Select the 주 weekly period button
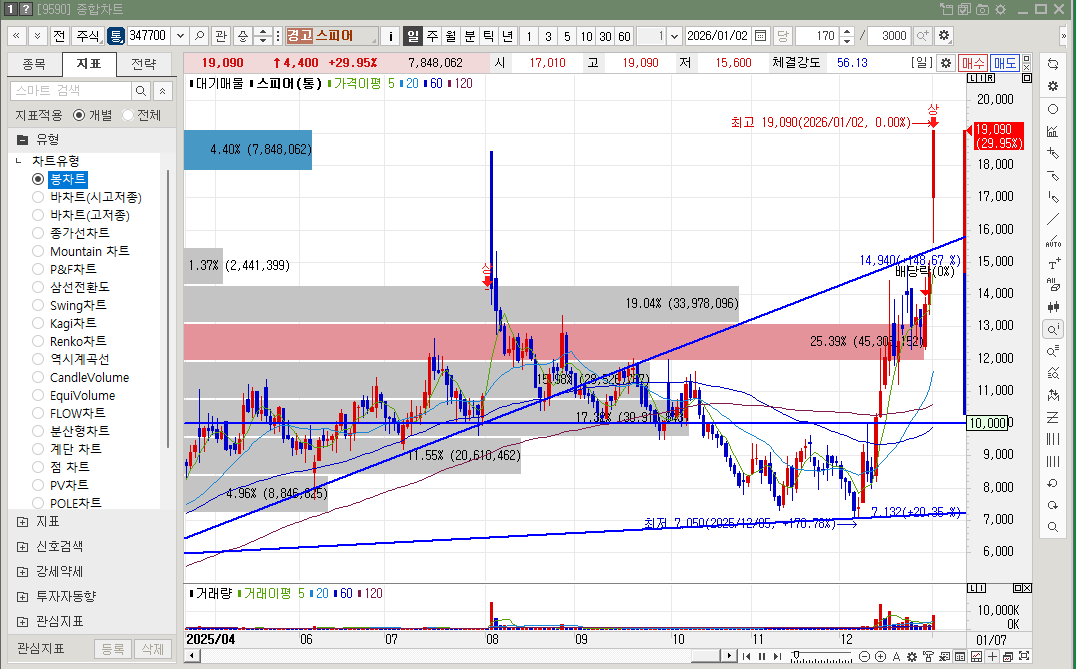The image size is (1076, 669). point(432,36)
